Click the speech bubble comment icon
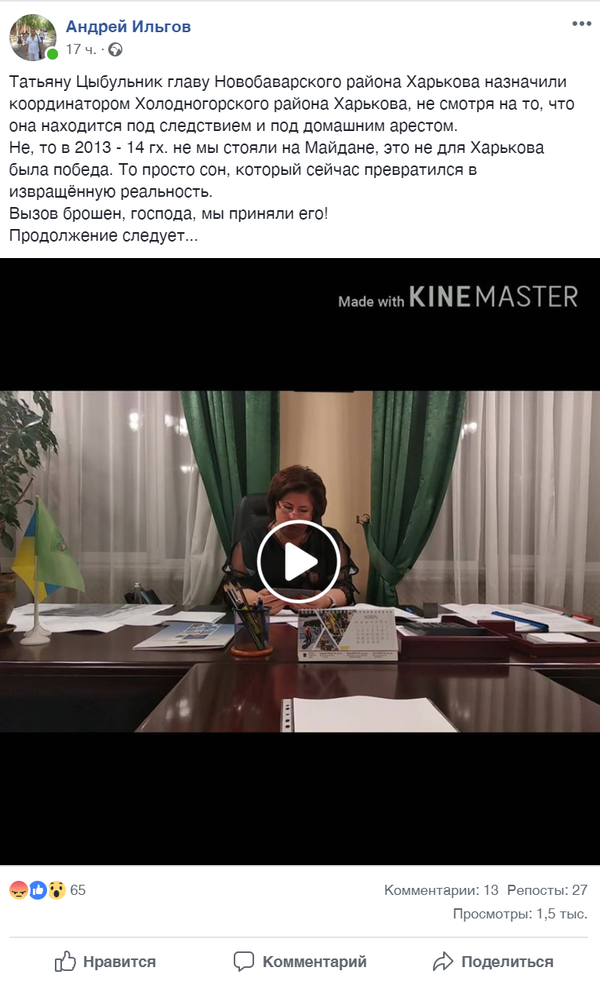Viewport: 600px width, 982px height. pyautogui.click(x=244, y=961)
